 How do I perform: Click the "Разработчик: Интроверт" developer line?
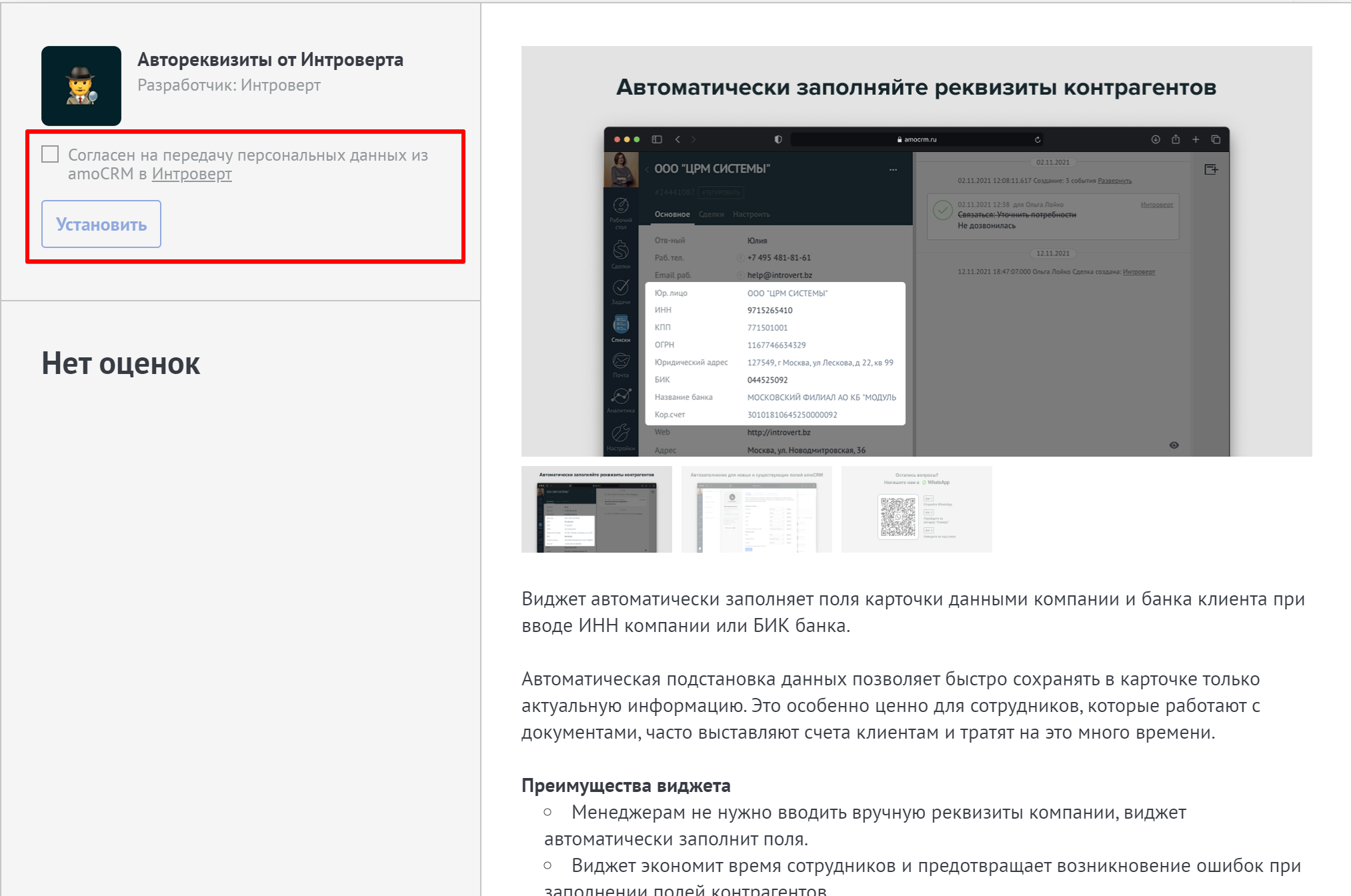tap(229, 85)
